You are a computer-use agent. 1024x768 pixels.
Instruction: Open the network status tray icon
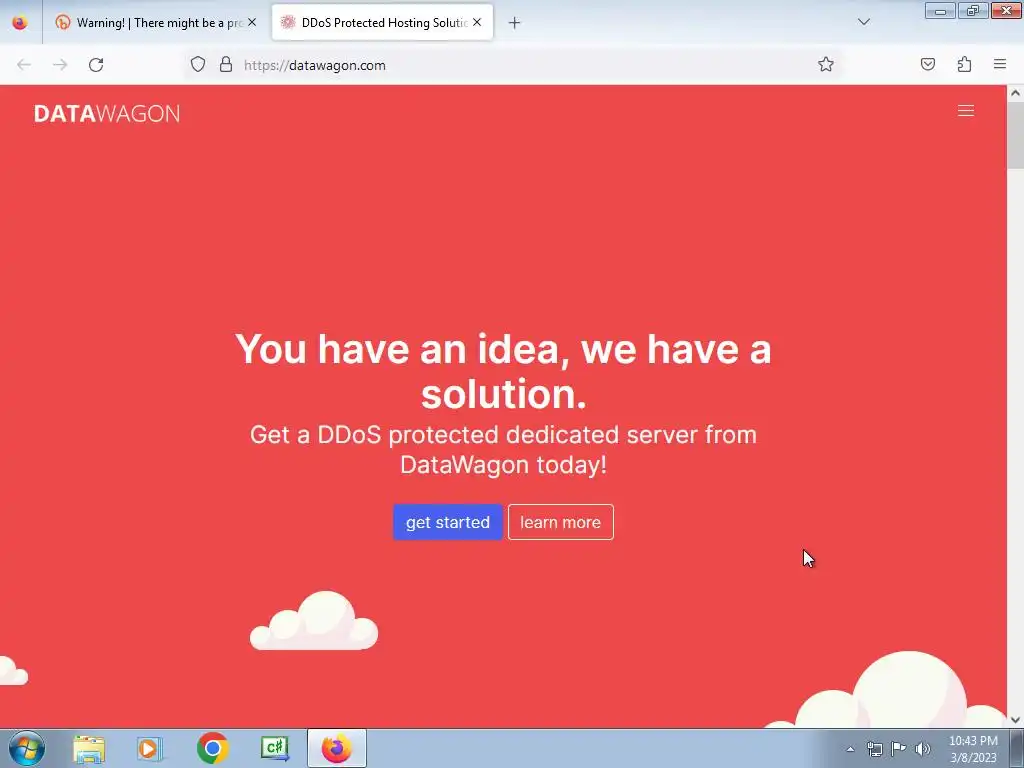tap(874, 749)
